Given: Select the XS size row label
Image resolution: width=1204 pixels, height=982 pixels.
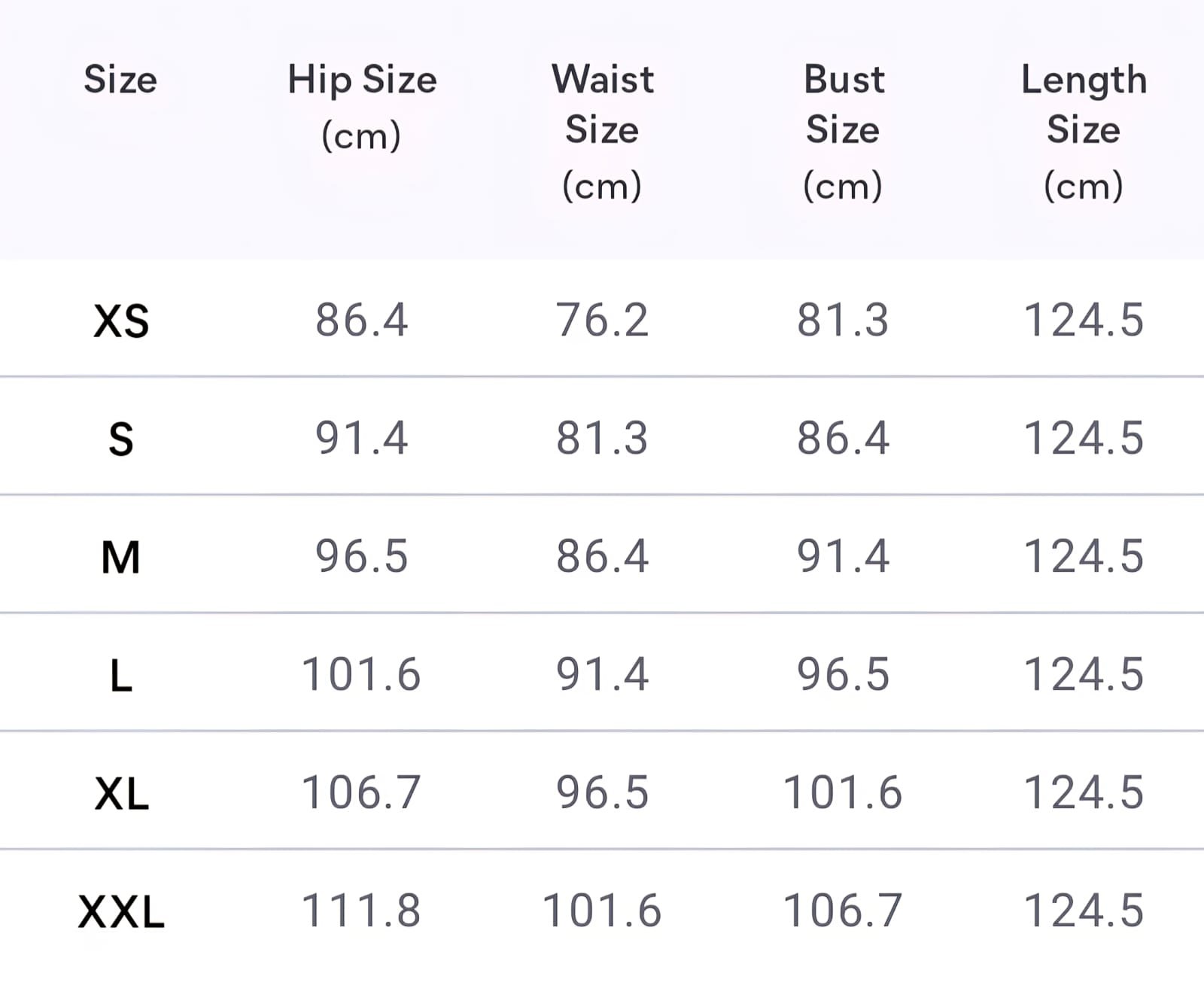Looking at the screenshot, I should click(x=121, y=321).
